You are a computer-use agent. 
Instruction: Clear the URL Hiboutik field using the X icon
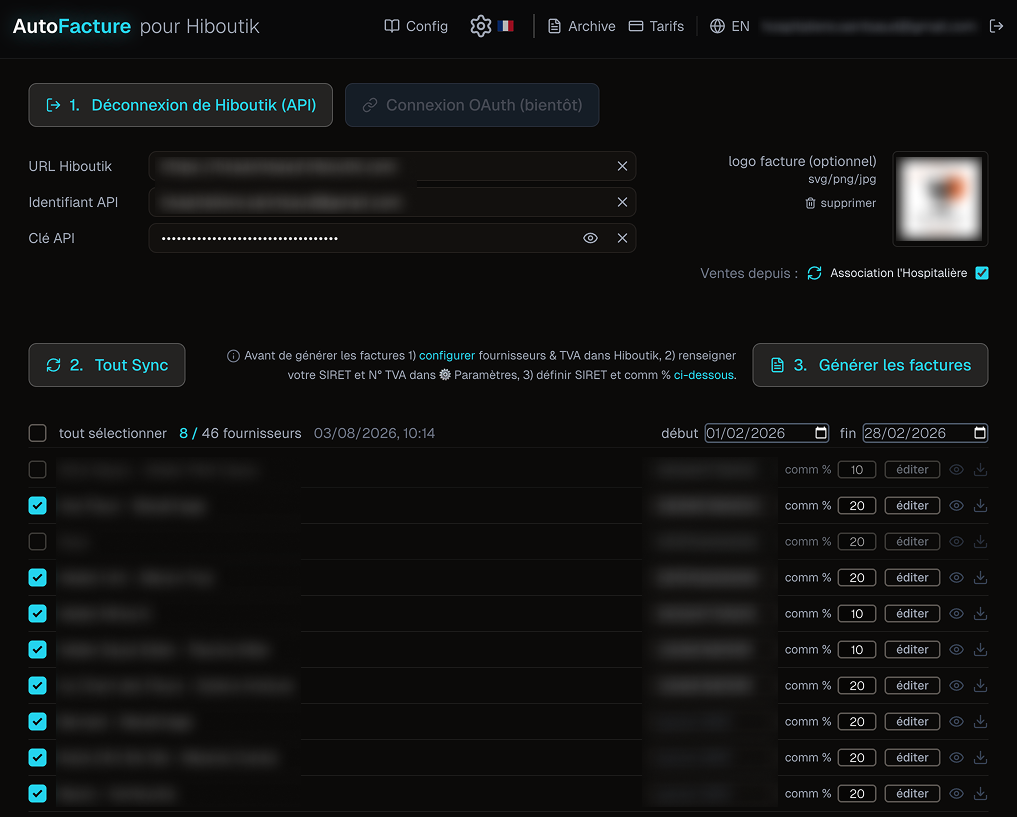pyautogui.click(x=622, y=166)
